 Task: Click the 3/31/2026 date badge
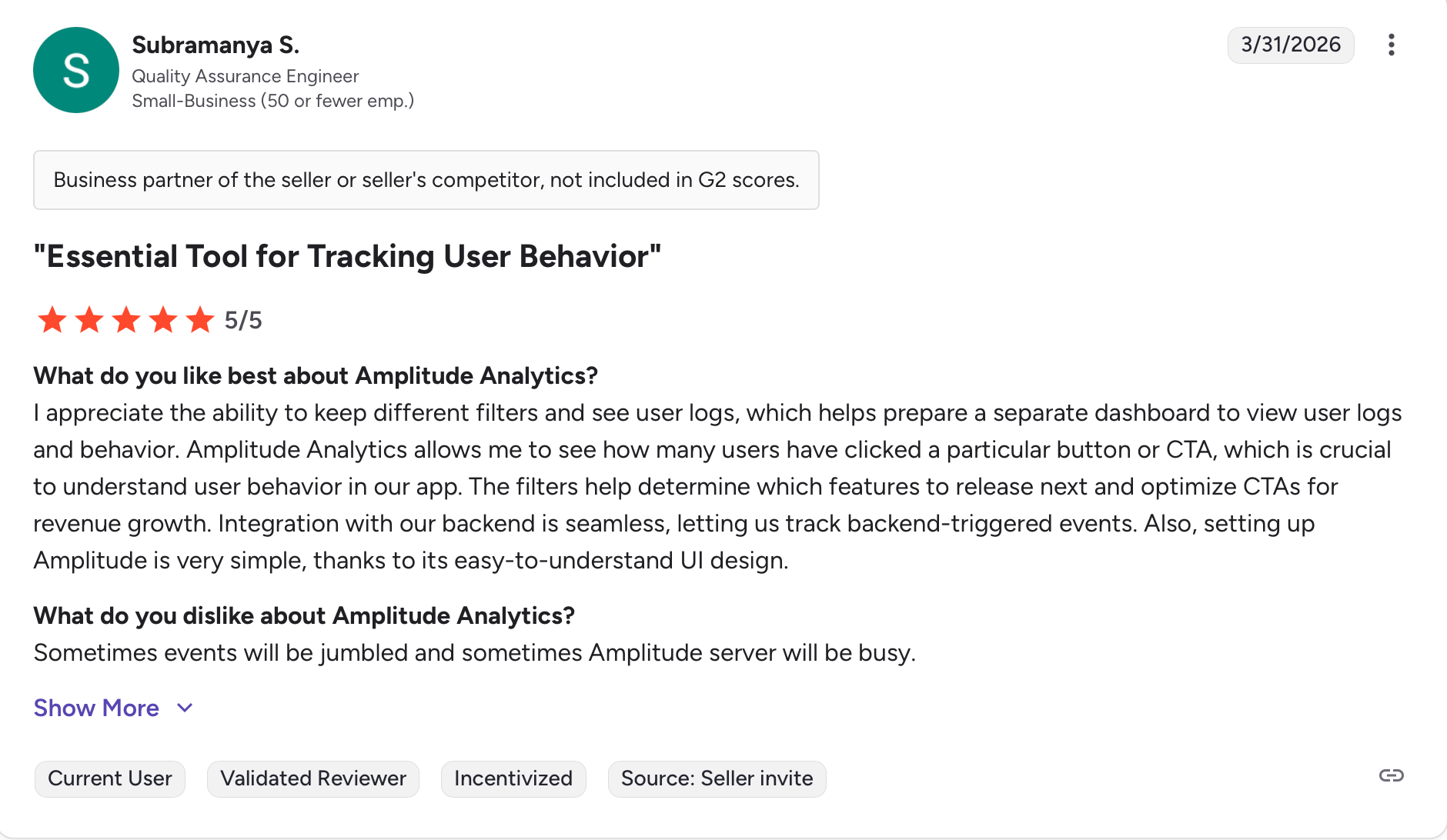1291,45
